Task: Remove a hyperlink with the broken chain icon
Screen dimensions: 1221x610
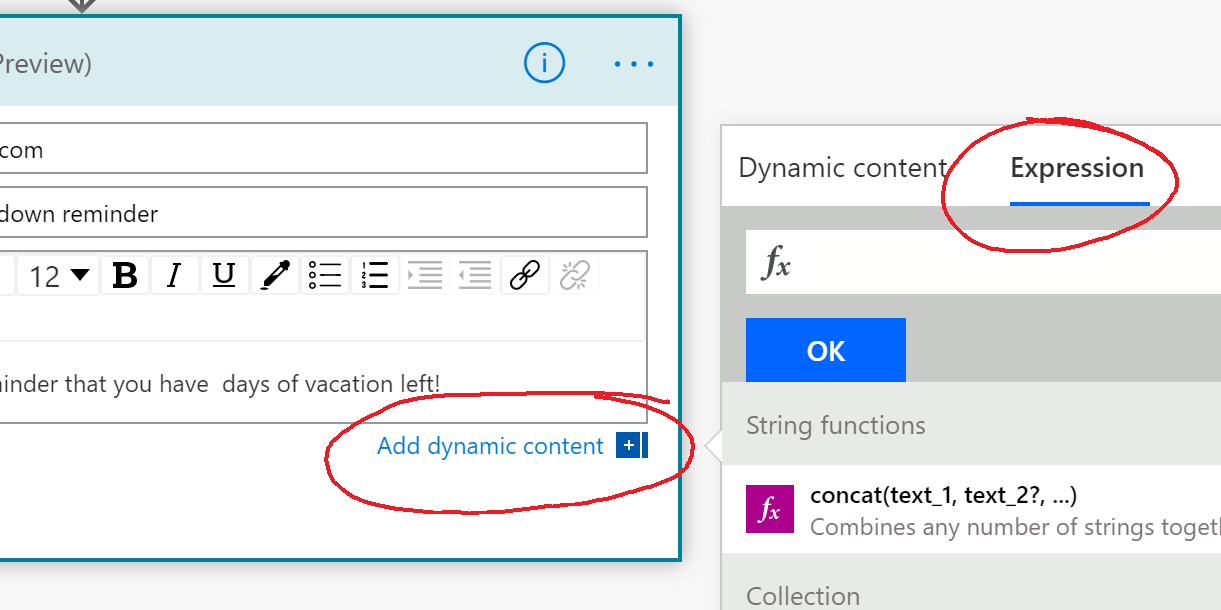Action: point(575,276)
